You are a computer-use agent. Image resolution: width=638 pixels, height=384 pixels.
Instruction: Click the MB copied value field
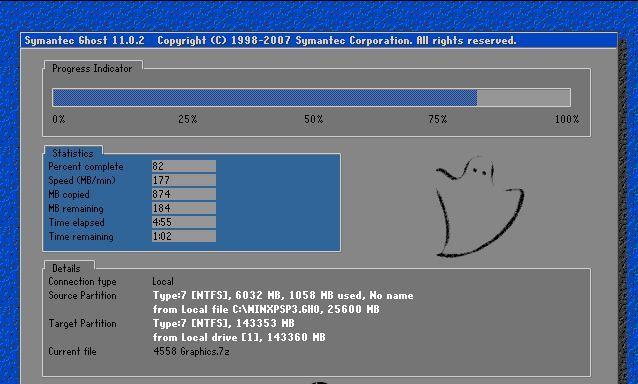point(184,194)
